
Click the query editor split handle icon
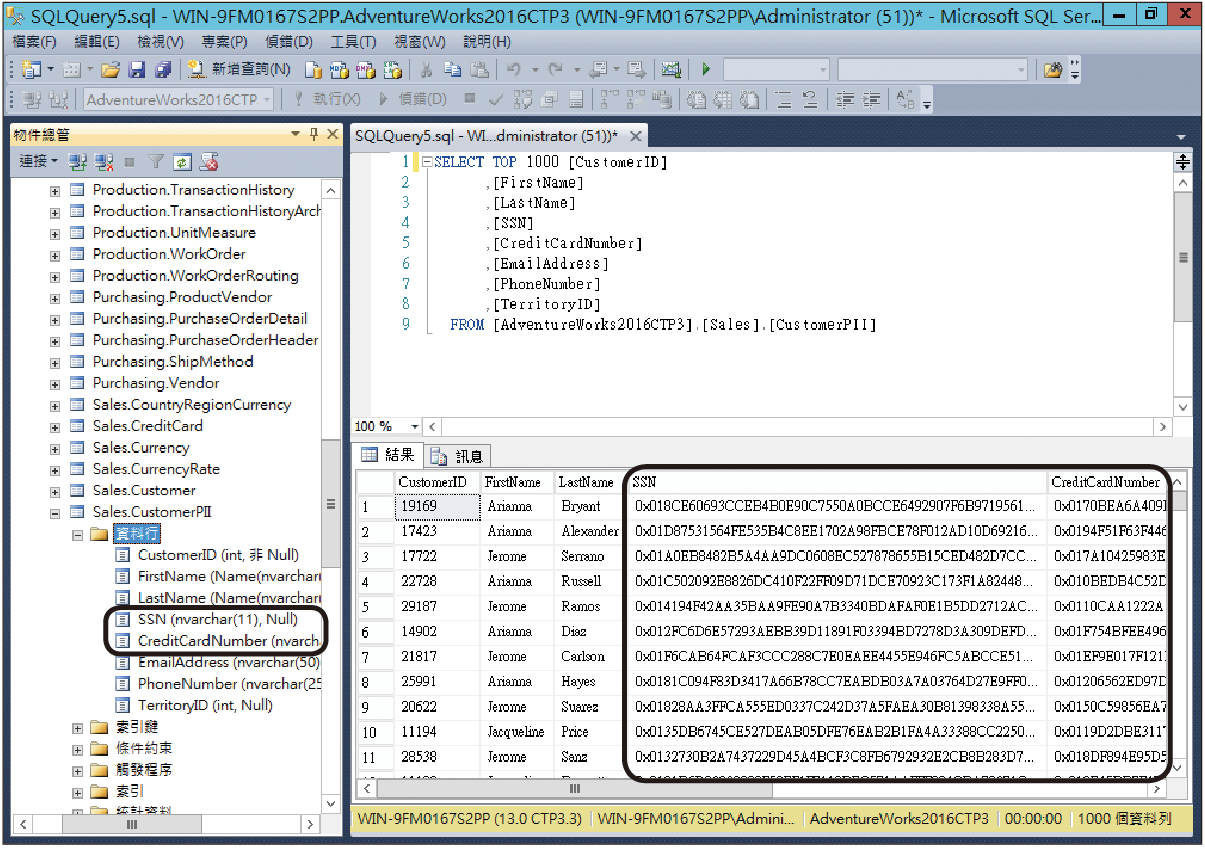[x=1183, y=162]
